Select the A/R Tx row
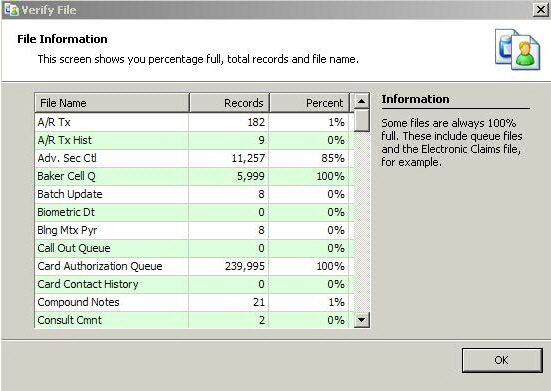This screenshot has height=391, width=551. 192,122
